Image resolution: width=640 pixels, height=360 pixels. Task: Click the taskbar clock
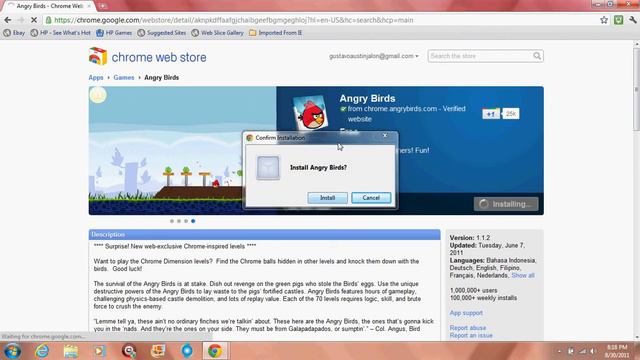click(x=616, y=351)
